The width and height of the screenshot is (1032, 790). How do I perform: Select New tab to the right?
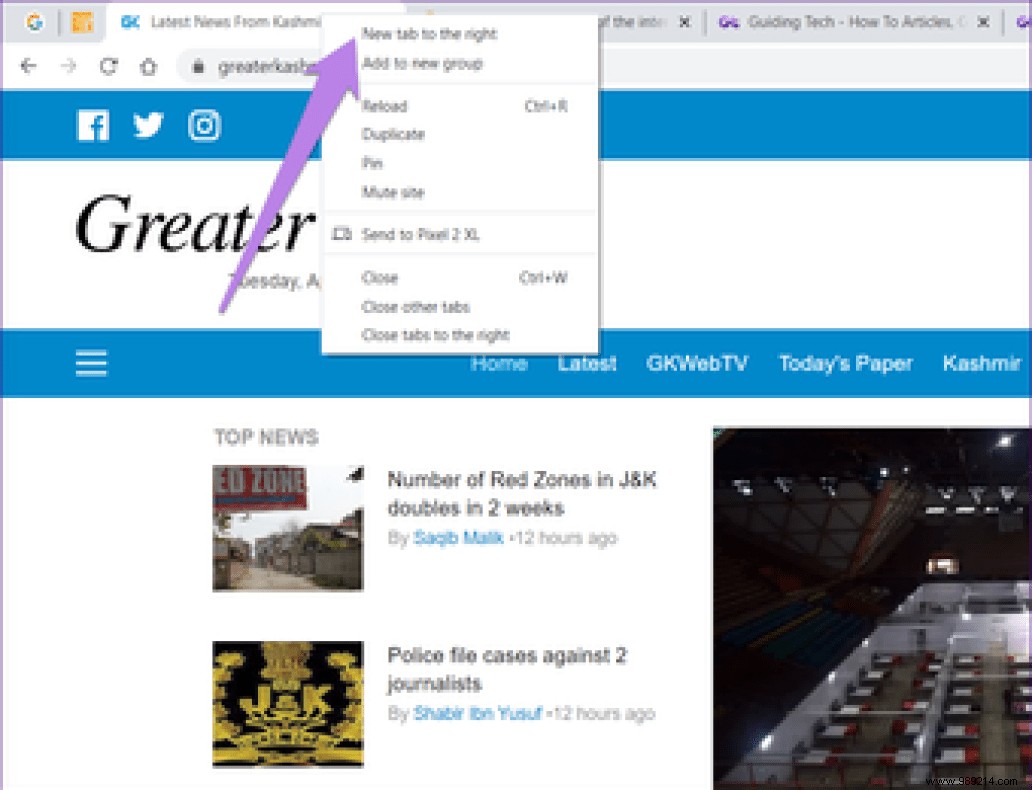pyautogui.click(x=429, y=33)
